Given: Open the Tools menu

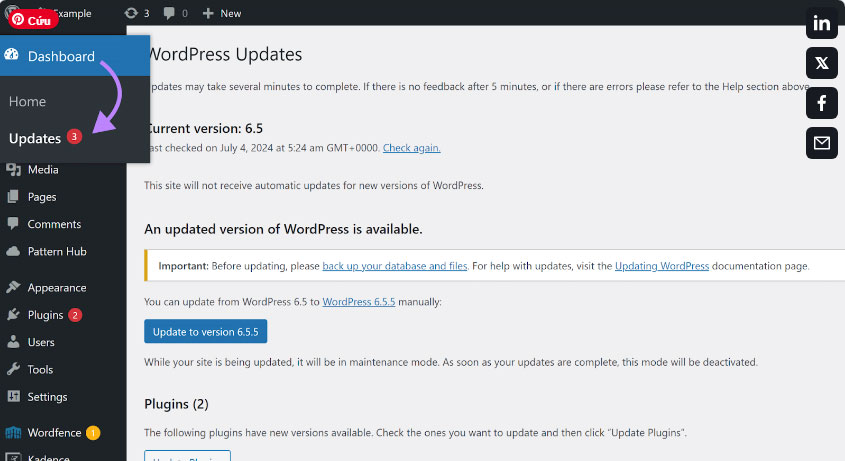Looking at the screenshot, I should tap(40, 369).
